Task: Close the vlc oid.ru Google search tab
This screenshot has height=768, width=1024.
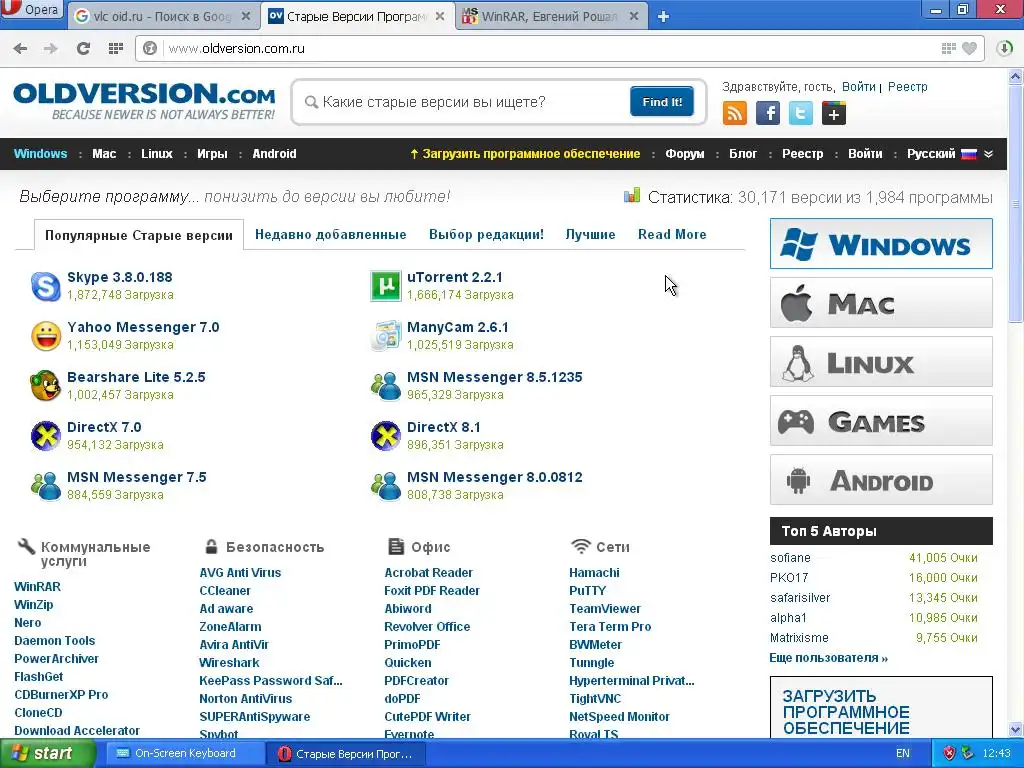Action: pos(246,16)
